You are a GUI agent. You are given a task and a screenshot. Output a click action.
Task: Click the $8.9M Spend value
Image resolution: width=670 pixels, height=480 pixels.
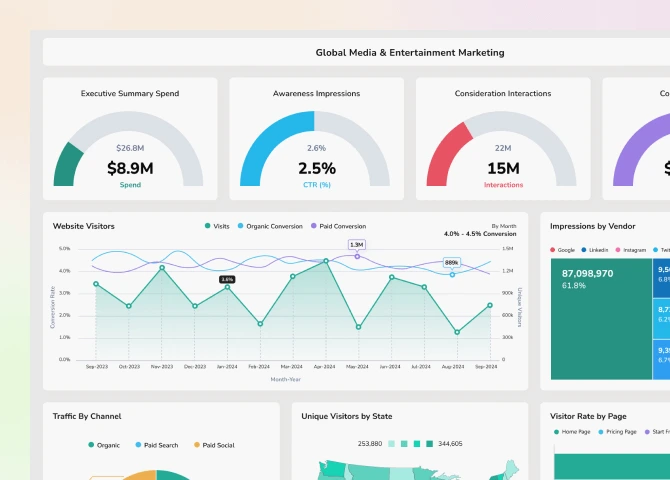130,169
